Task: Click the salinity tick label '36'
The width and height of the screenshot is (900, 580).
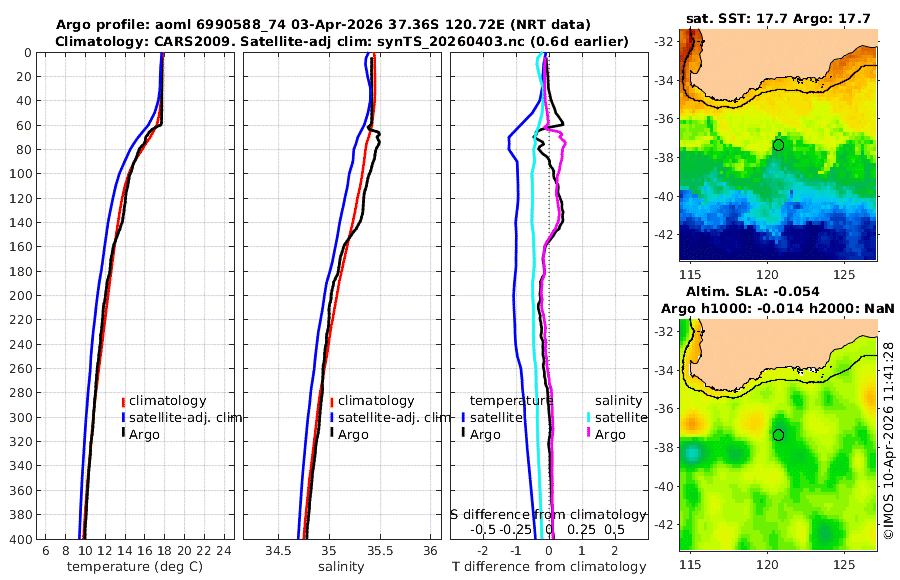Action: tap(430, 551)
